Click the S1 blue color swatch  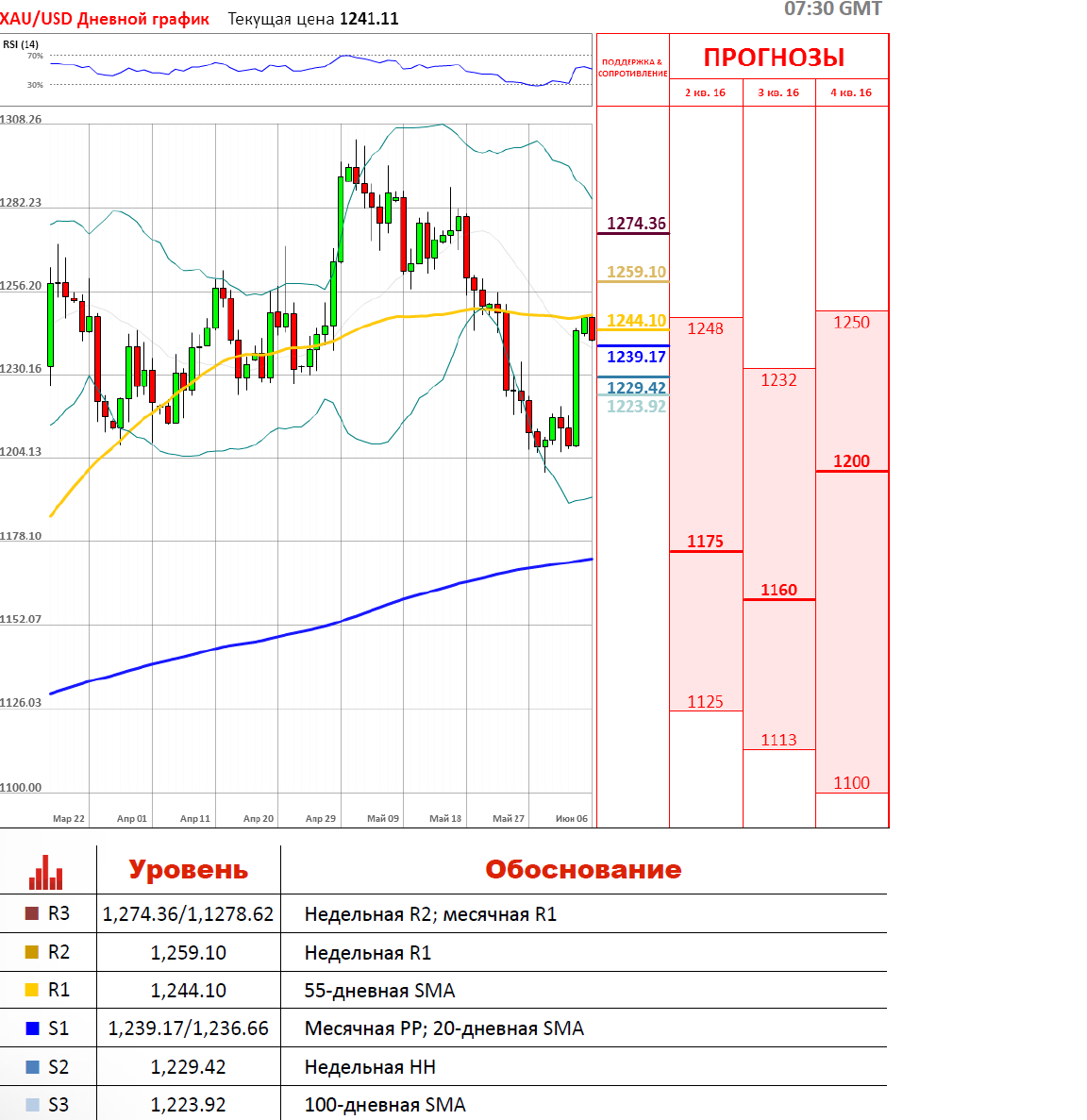point(32,1028)
